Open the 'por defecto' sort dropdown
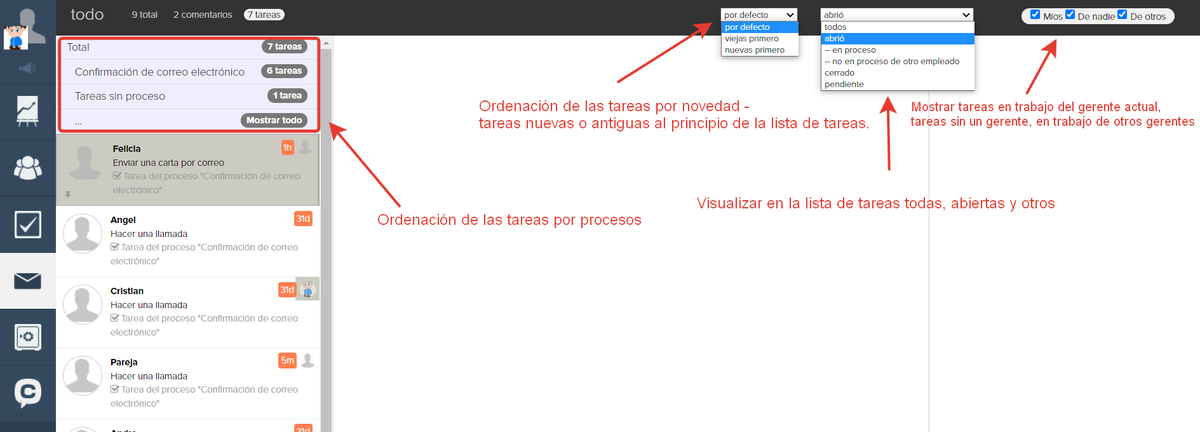 (760, 15)
